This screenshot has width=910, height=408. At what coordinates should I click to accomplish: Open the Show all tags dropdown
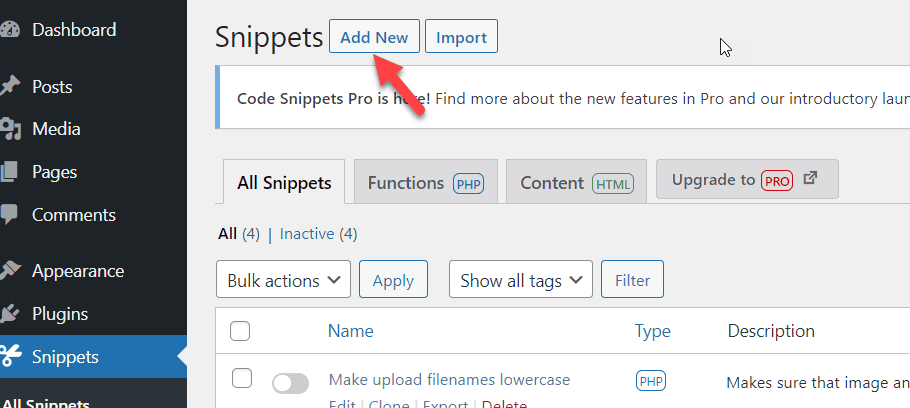[x=521, y=279]
